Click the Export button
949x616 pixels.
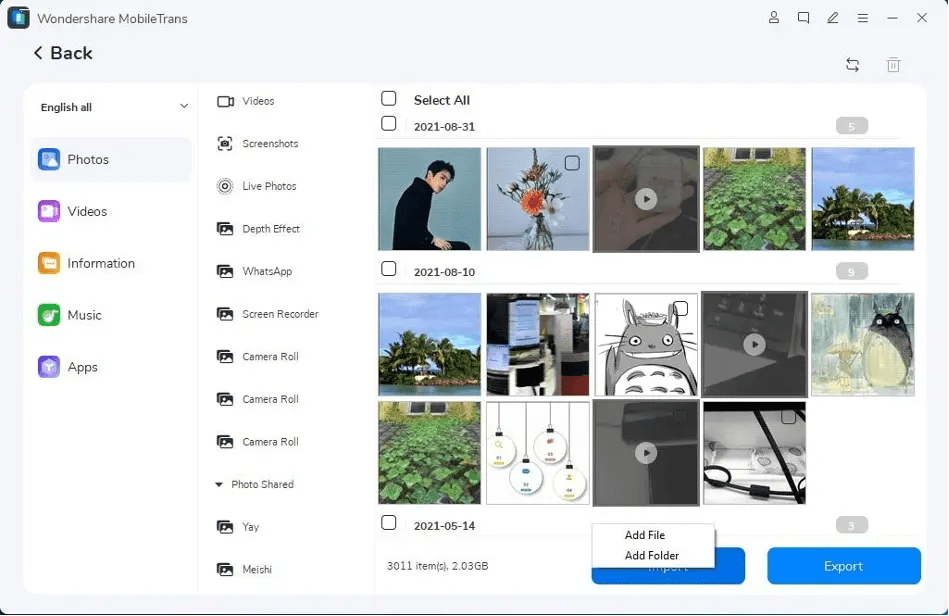point(843,565)
